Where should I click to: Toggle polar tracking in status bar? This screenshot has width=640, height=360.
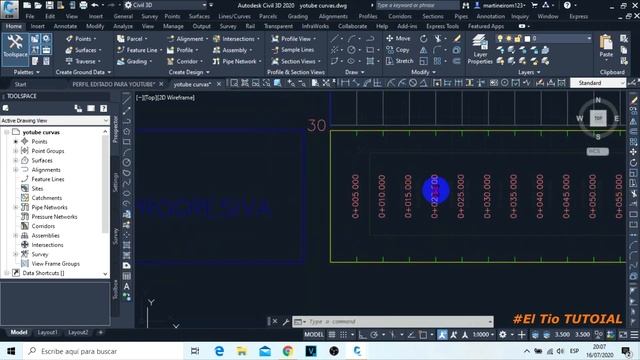374,335
